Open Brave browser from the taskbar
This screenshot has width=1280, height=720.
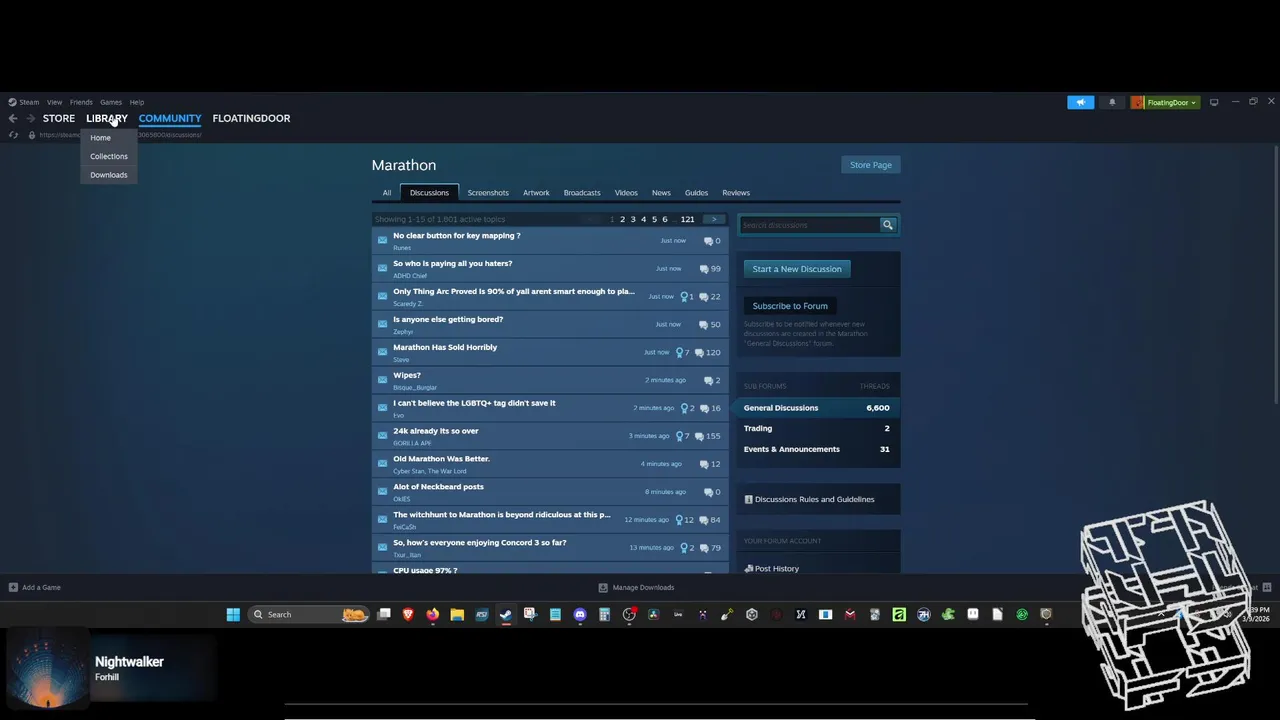coord(408,614)
